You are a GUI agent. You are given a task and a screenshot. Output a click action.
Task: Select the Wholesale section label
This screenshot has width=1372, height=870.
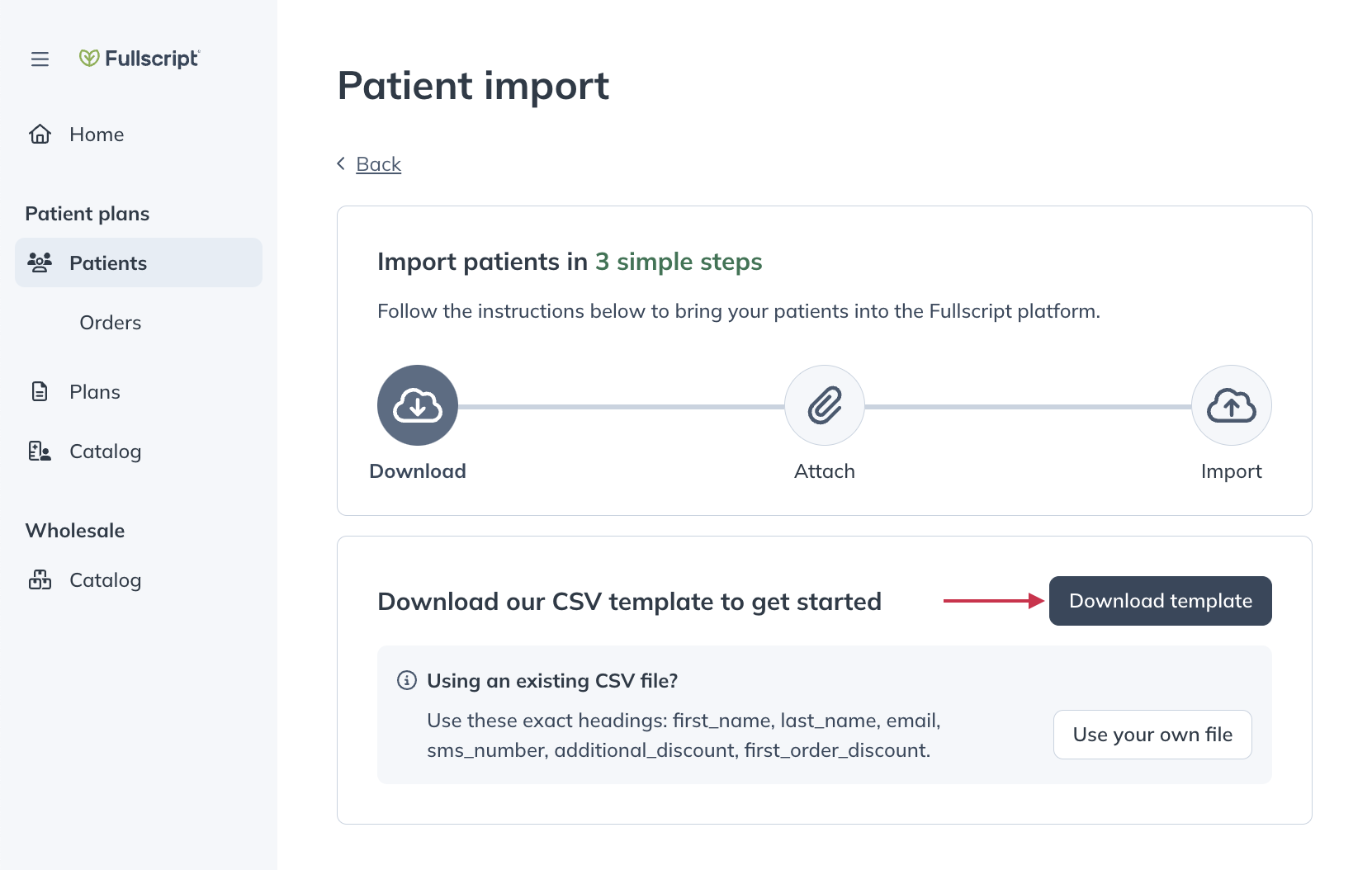pyautogui.click(x=74, y=530)
